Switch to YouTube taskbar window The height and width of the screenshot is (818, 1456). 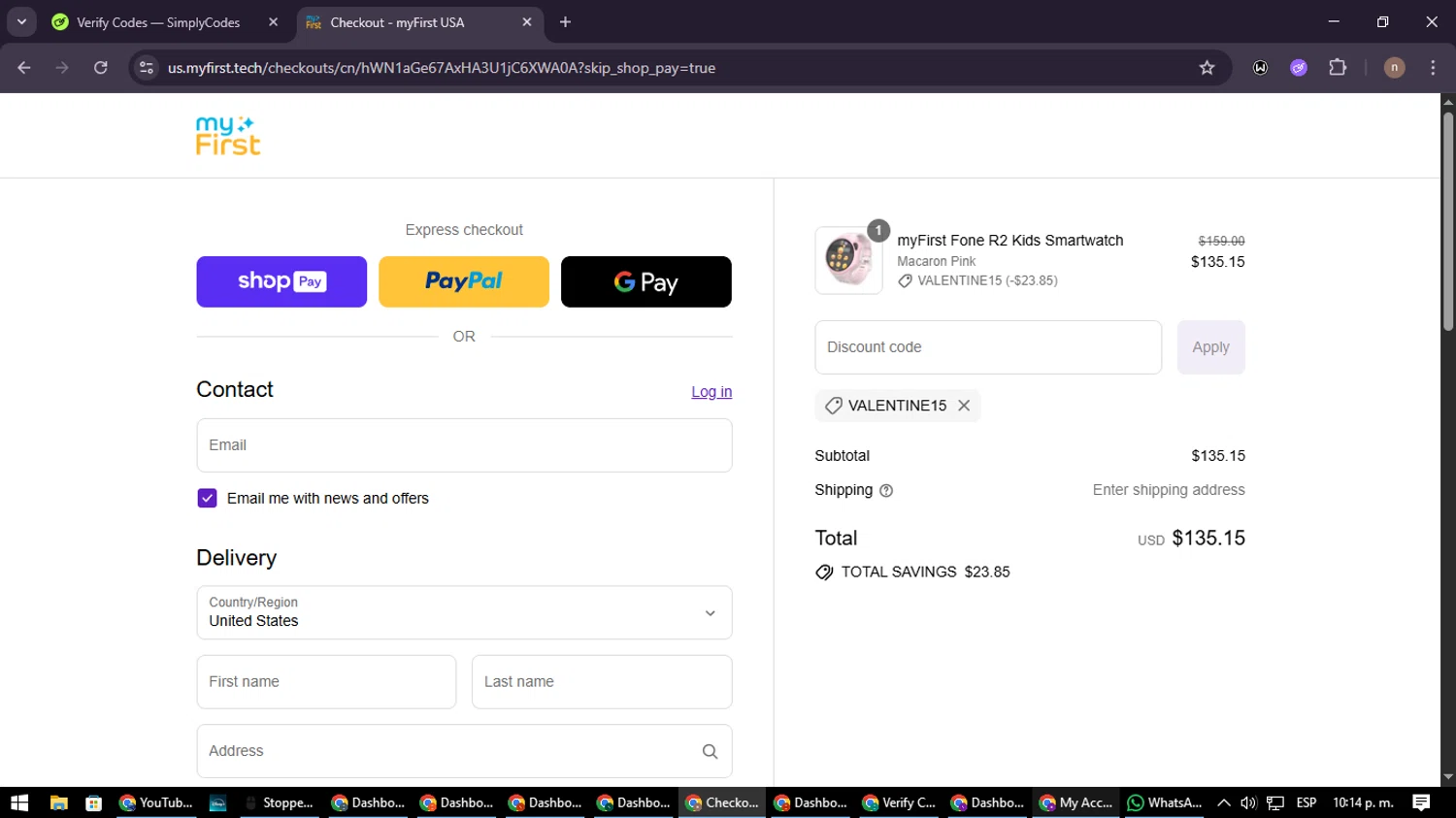click(x=156, y=802)
